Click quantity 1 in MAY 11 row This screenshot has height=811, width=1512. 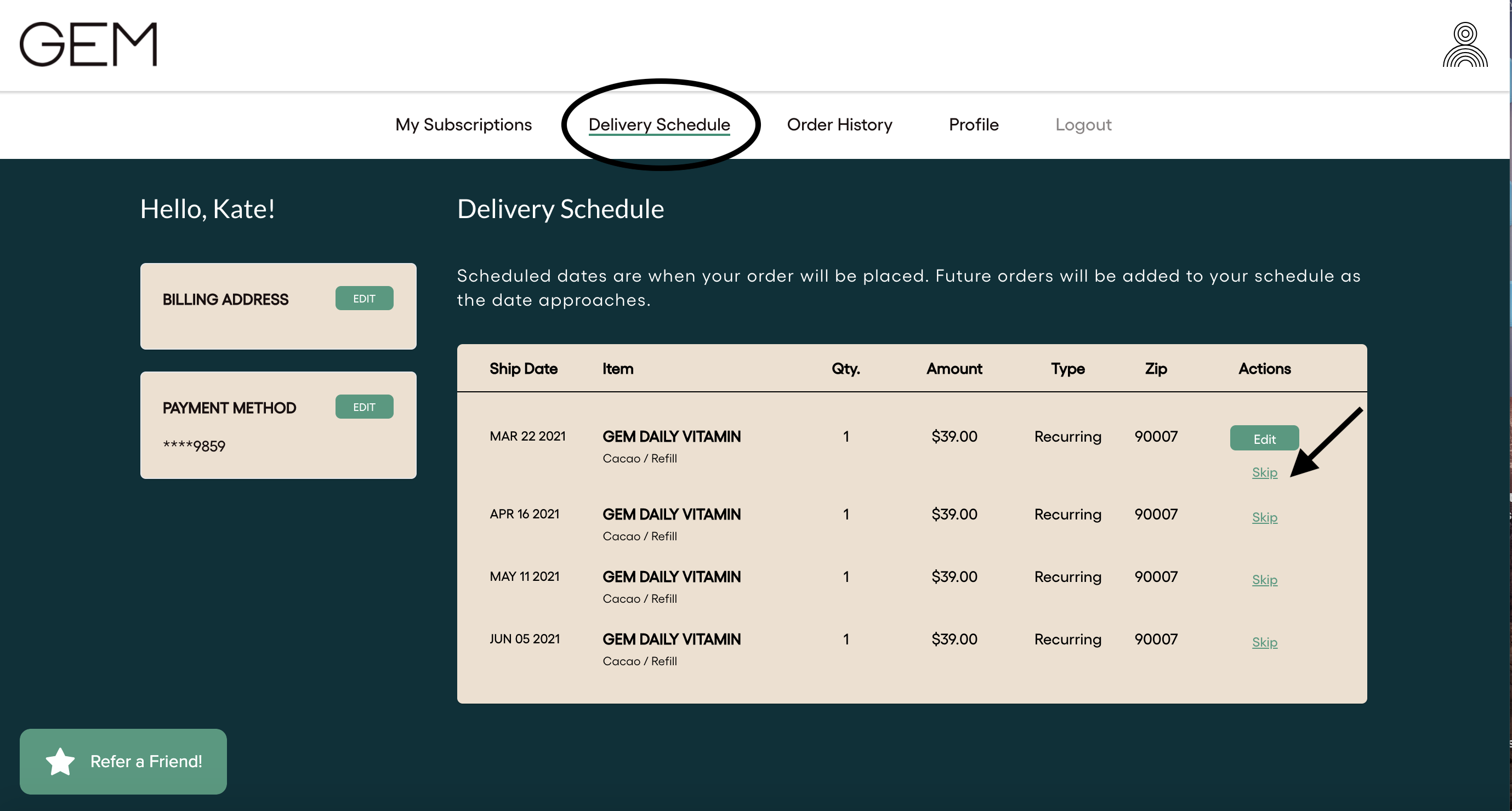pyautogui.click(x=846, y=577)
